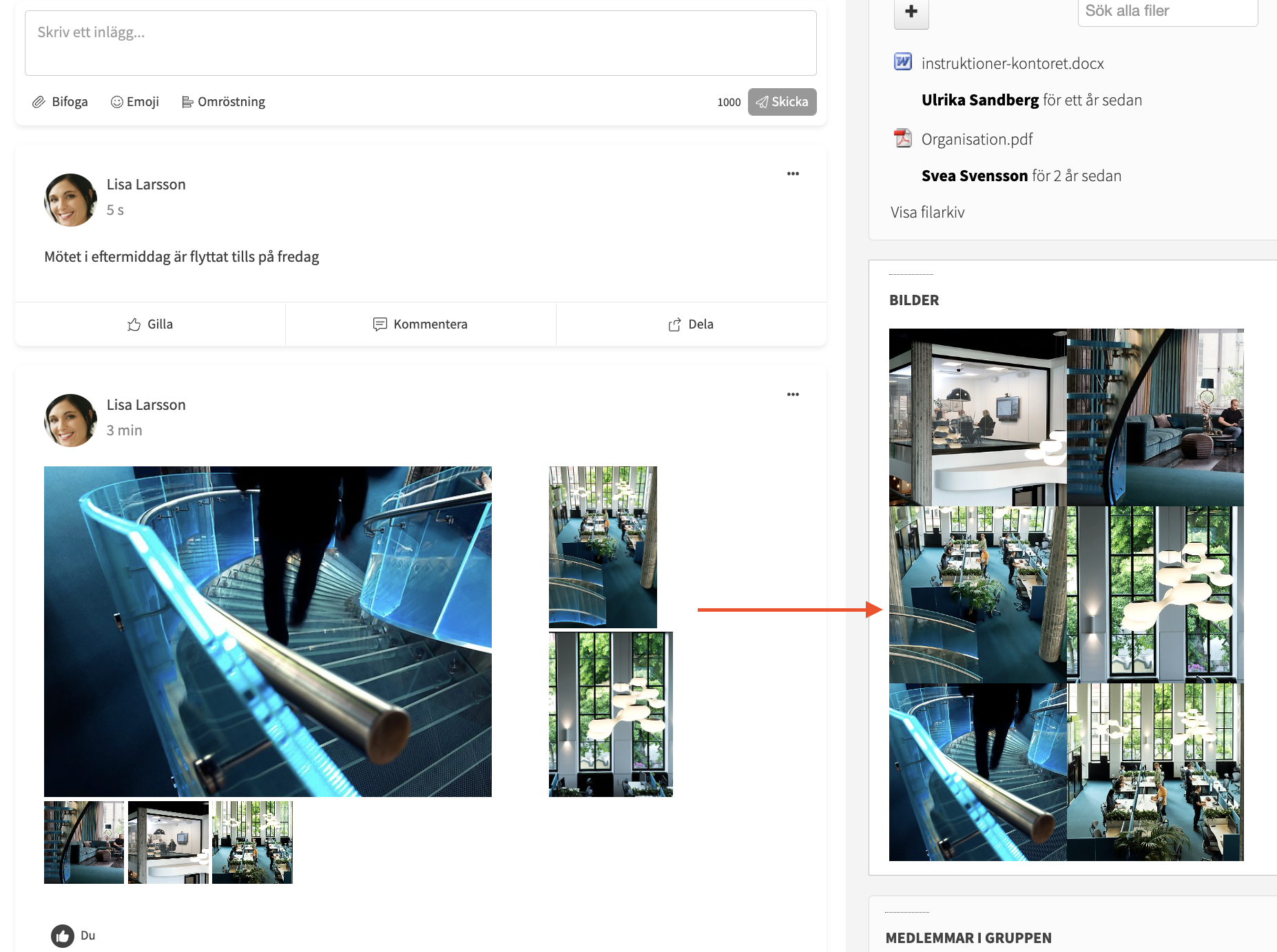Screen dimensions: 1277x952
Task: Open the office overview photo beside the staircase
Action: point(603,547)
